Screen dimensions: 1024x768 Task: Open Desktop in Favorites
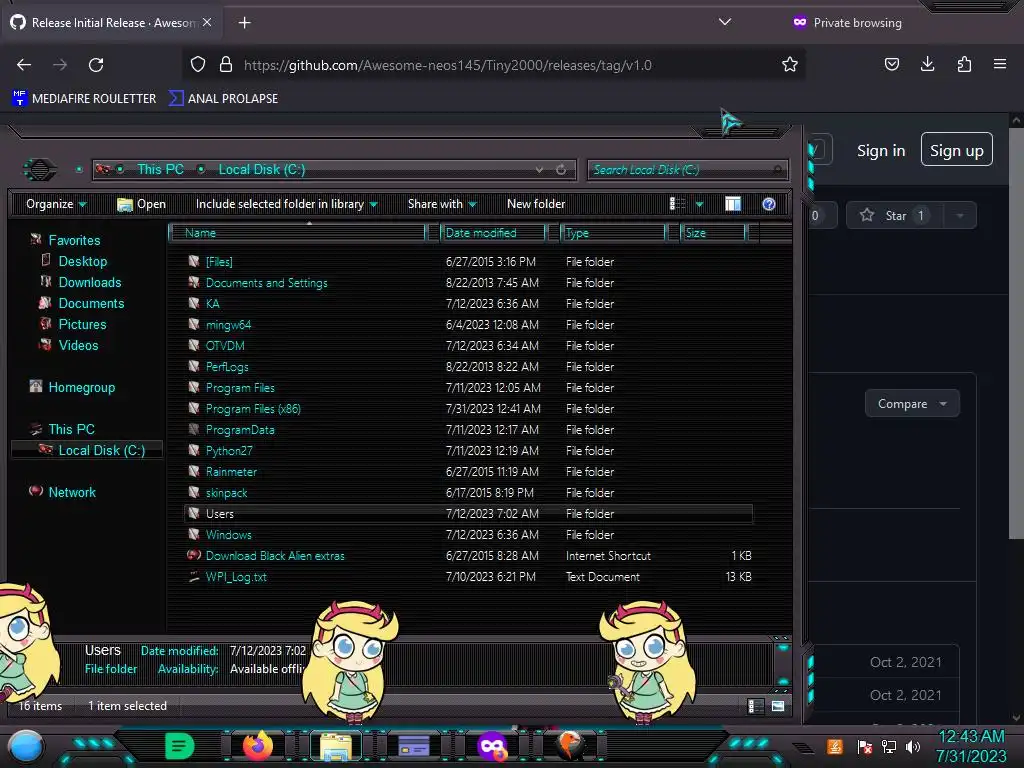(82, 261)
